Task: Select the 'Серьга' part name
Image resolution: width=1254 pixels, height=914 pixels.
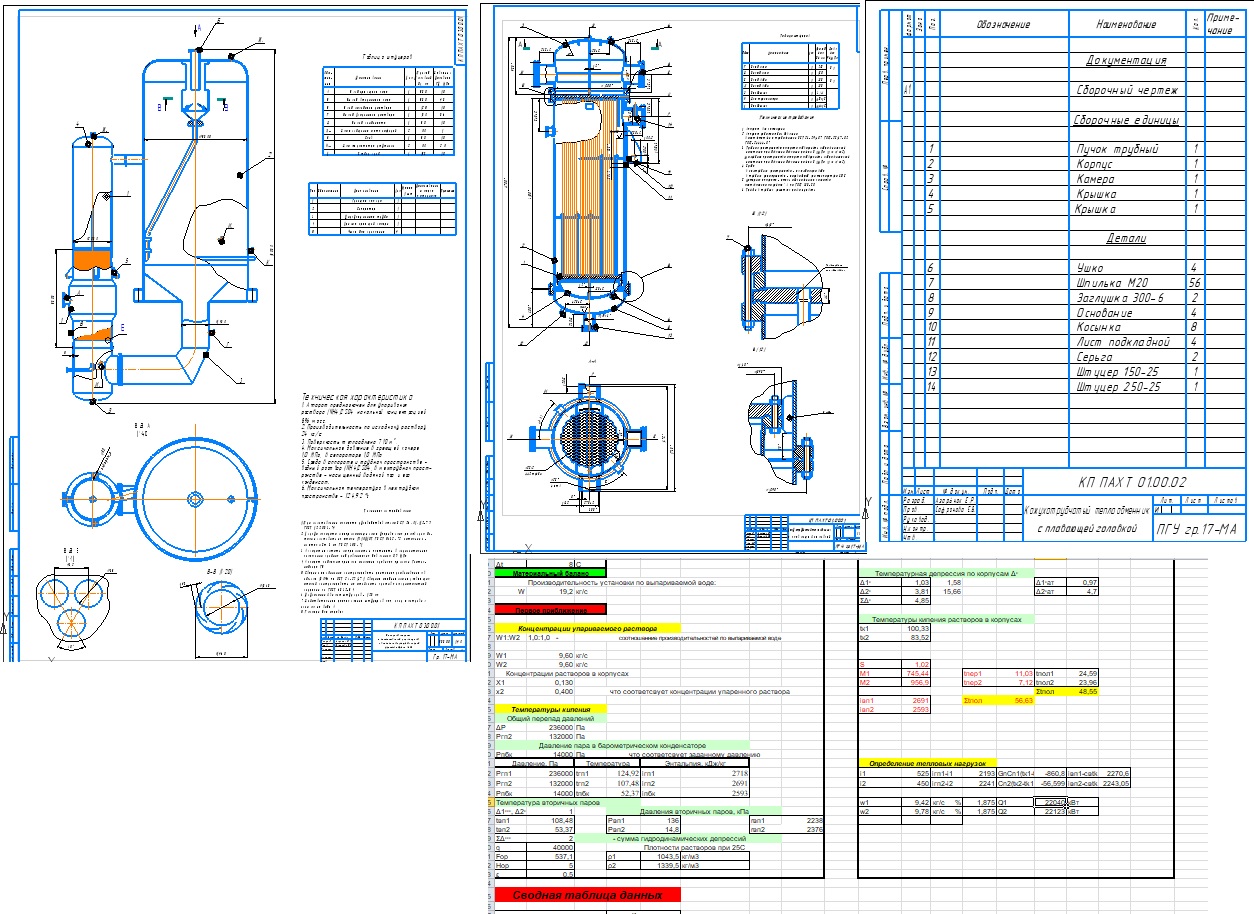Action: tap(1096, 357)
